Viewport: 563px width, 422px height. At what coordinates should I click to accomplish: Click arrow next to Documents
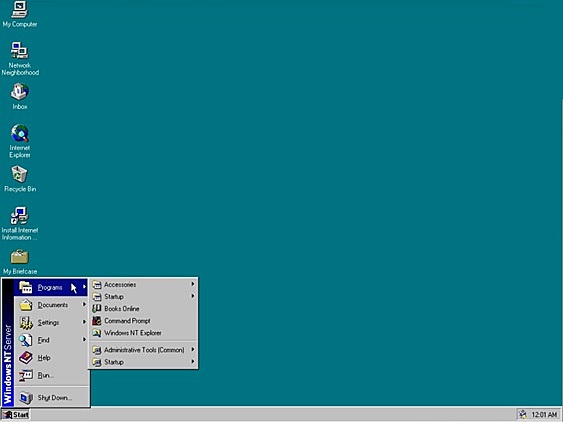click(x=84, y=304)
